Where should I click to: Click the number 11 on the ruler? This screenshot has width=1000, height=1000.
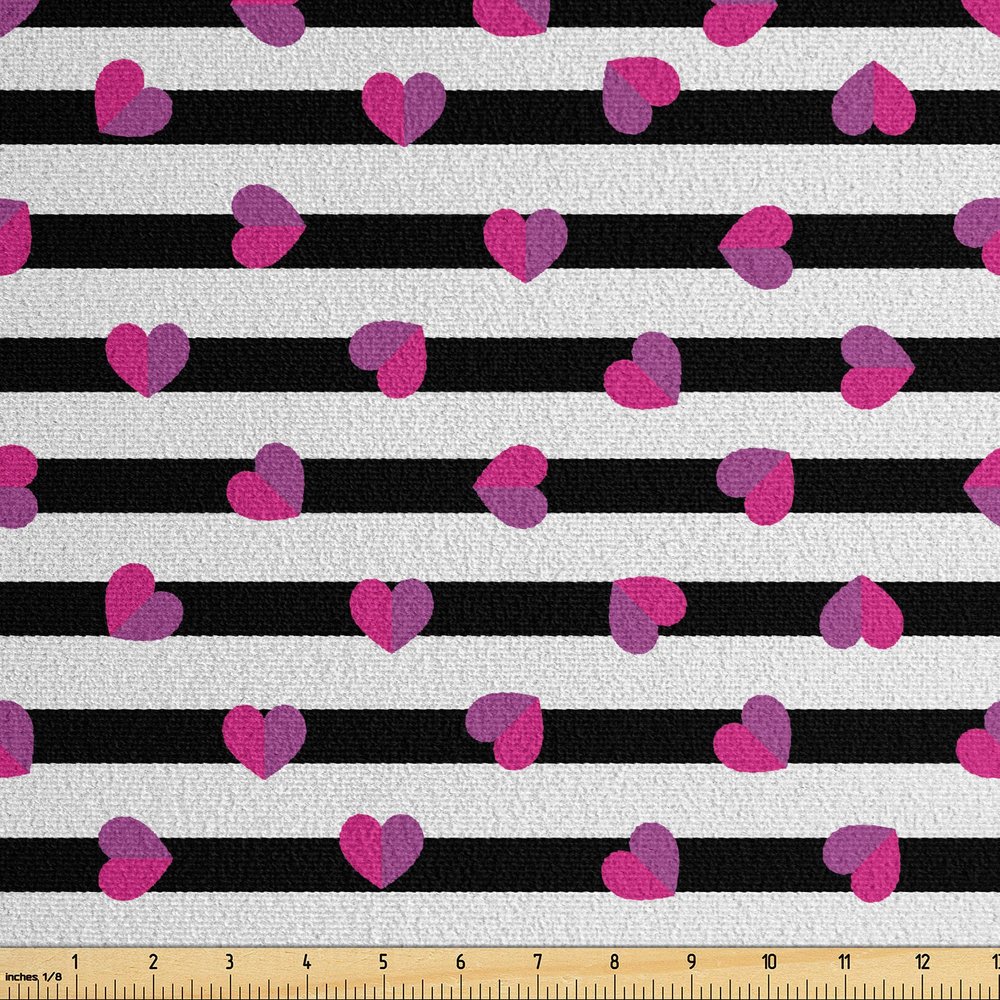pyautogui.click(x=845, y=962)
